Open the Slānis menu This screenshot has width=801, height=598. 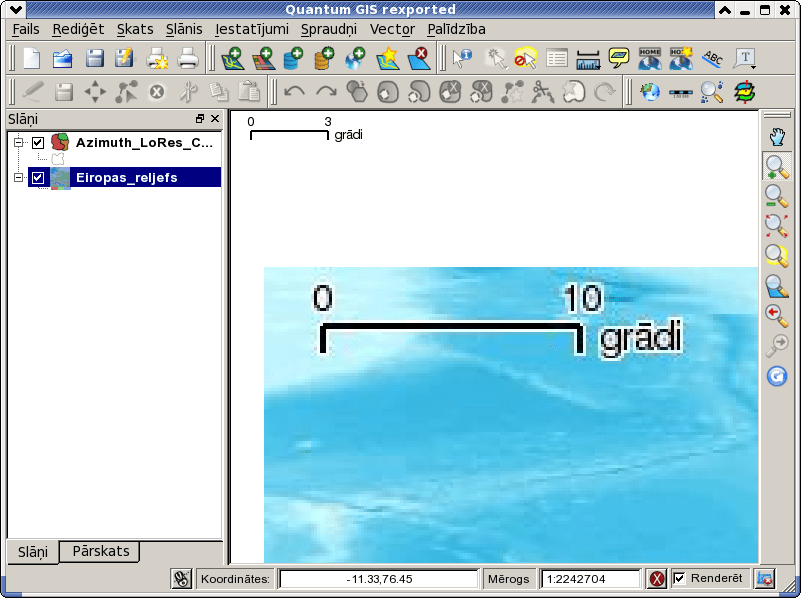[x=184, y=30]
